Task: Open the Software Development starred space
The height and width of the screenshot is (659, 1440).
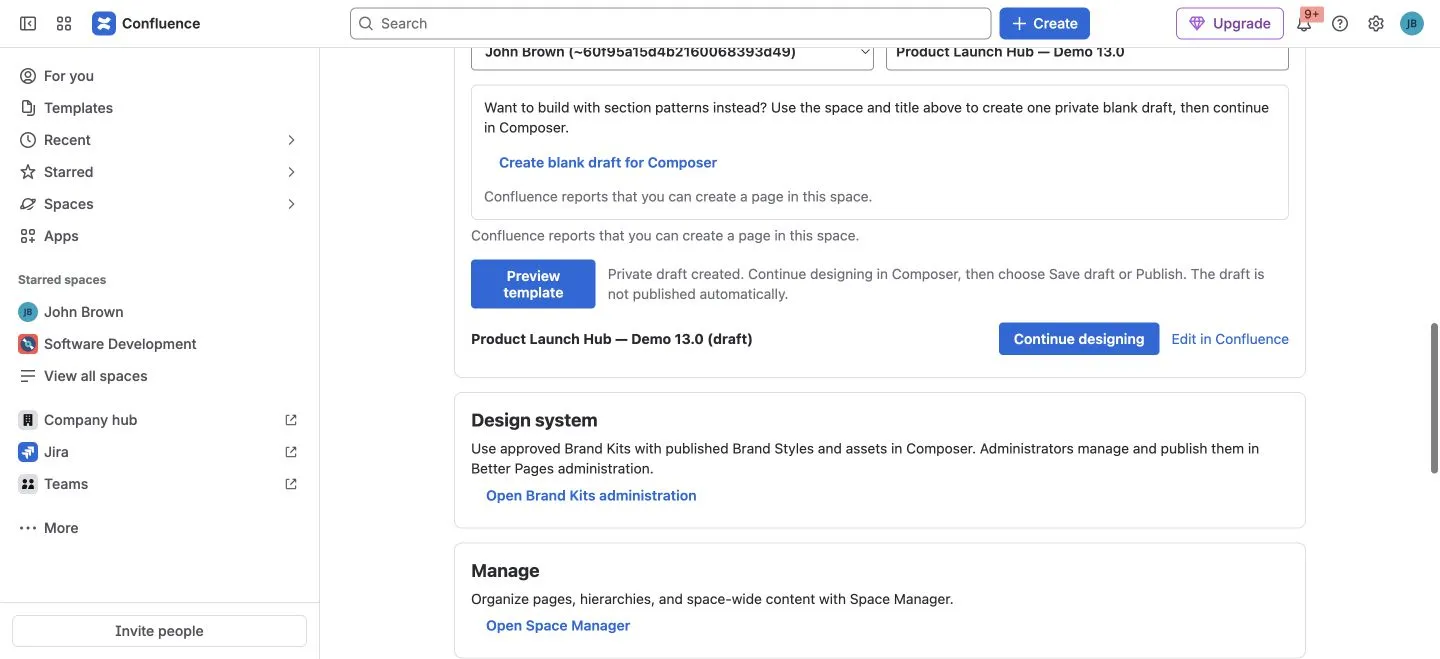Action: pos(159,344)
